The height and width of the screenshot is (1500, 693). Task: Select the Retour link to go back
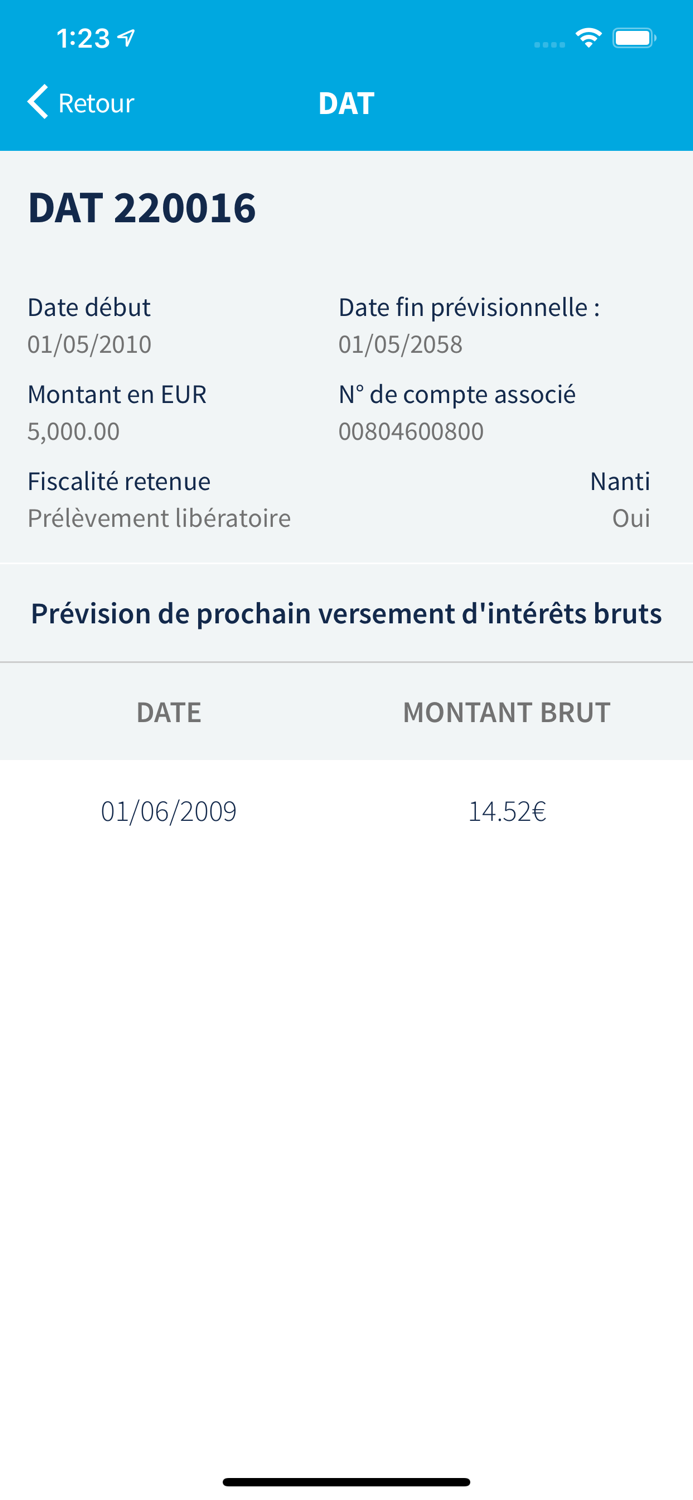pyautogui.click(x=96, y=102)
